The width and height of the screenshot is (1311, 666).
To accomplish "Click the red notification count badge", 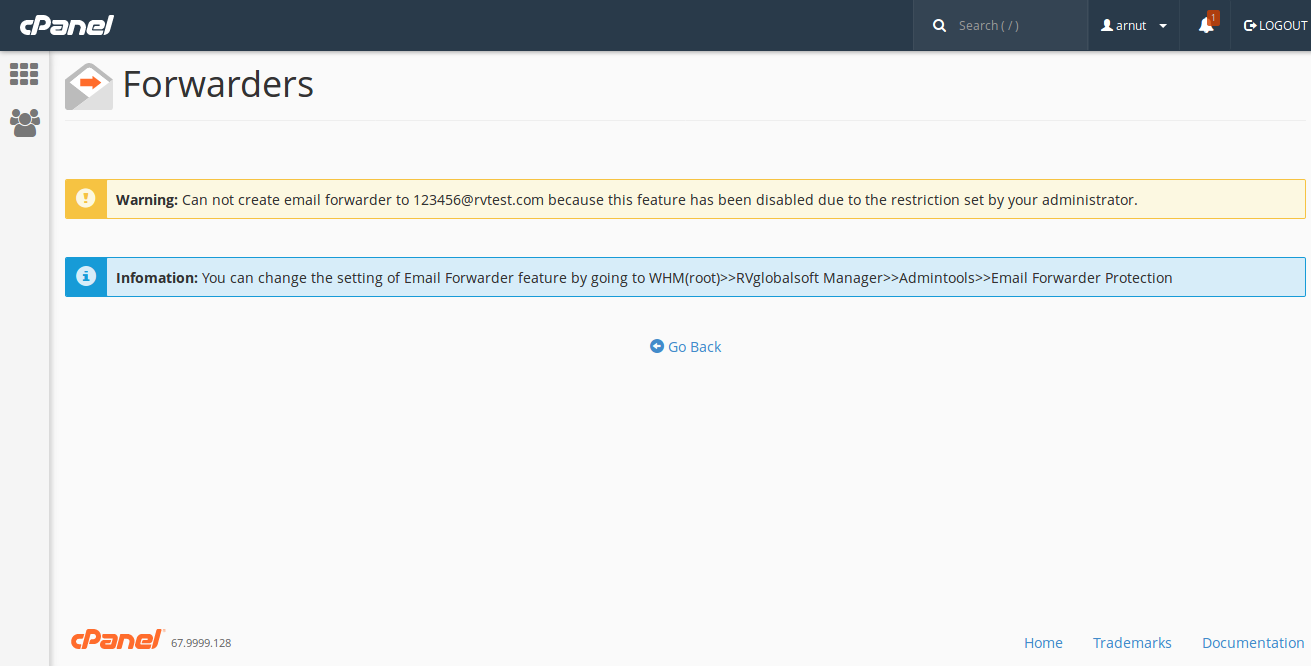I will 1213,16.
